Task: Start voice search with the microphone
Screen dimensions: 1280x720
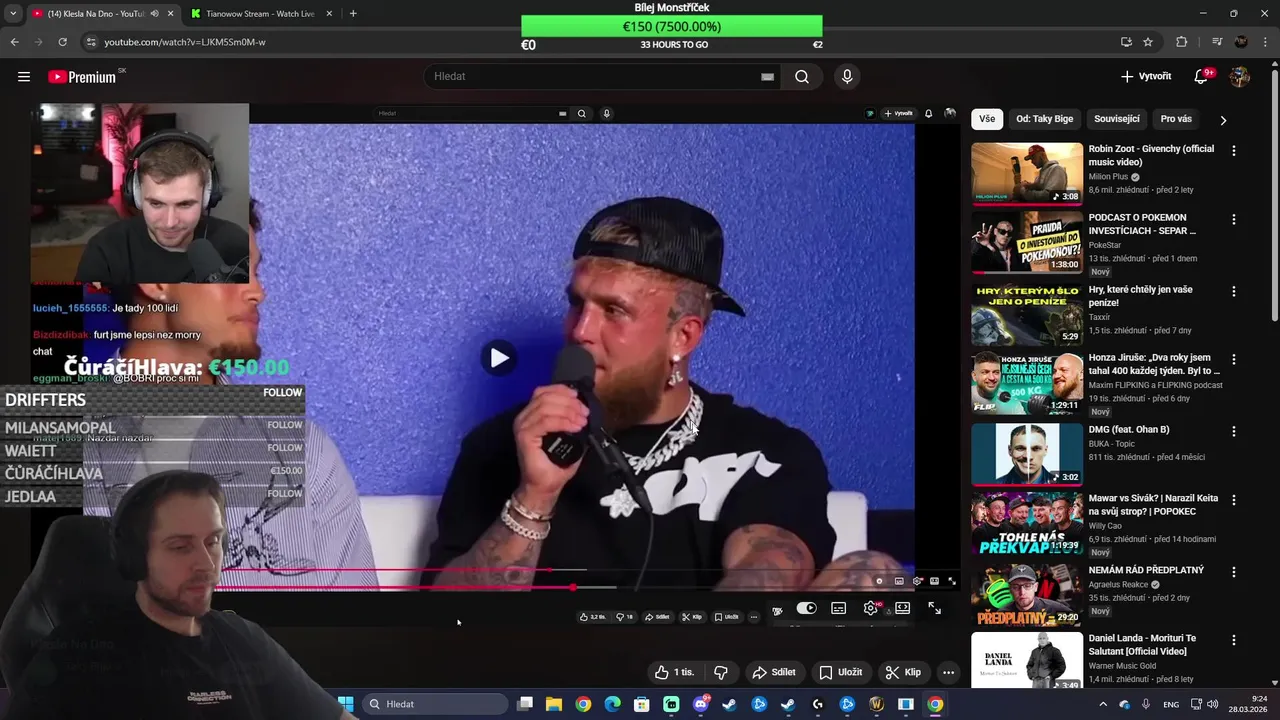Action: 847,77
